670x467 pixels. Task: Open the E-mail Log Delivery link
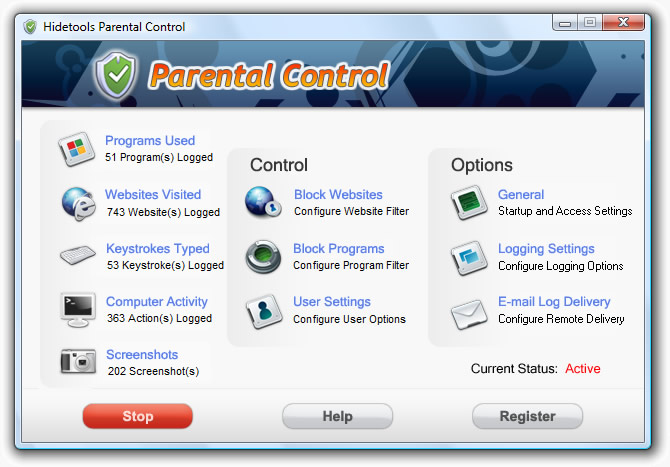[554, 302]
